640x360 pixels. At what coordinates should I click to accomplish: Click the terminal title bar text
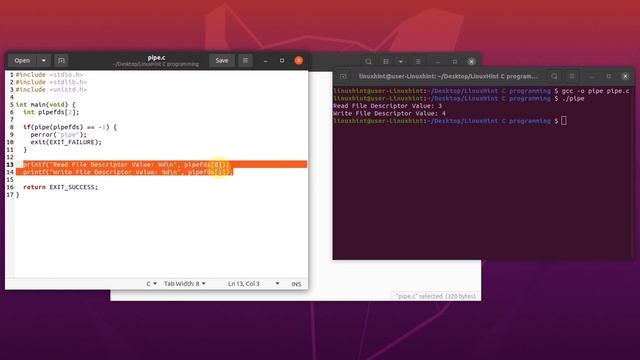448,76
